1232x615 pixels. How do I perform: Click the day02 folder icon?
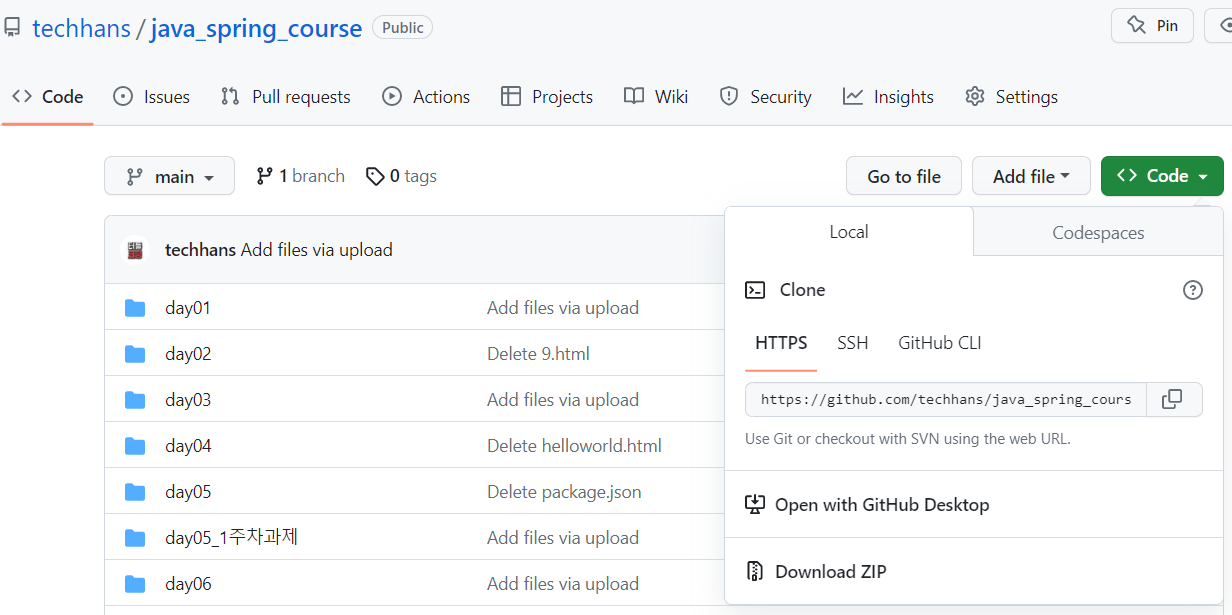click(x=135, y=354)
